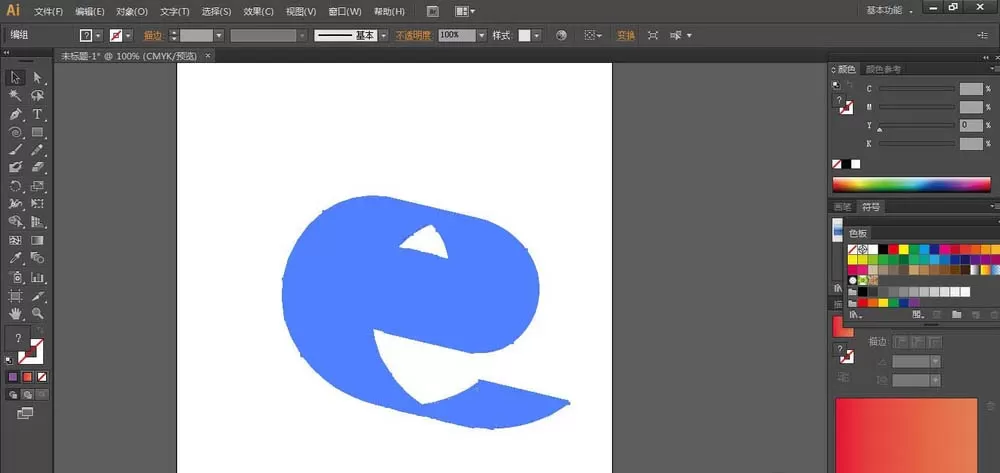Close the 未标题-1 document tab

(207, 56)
